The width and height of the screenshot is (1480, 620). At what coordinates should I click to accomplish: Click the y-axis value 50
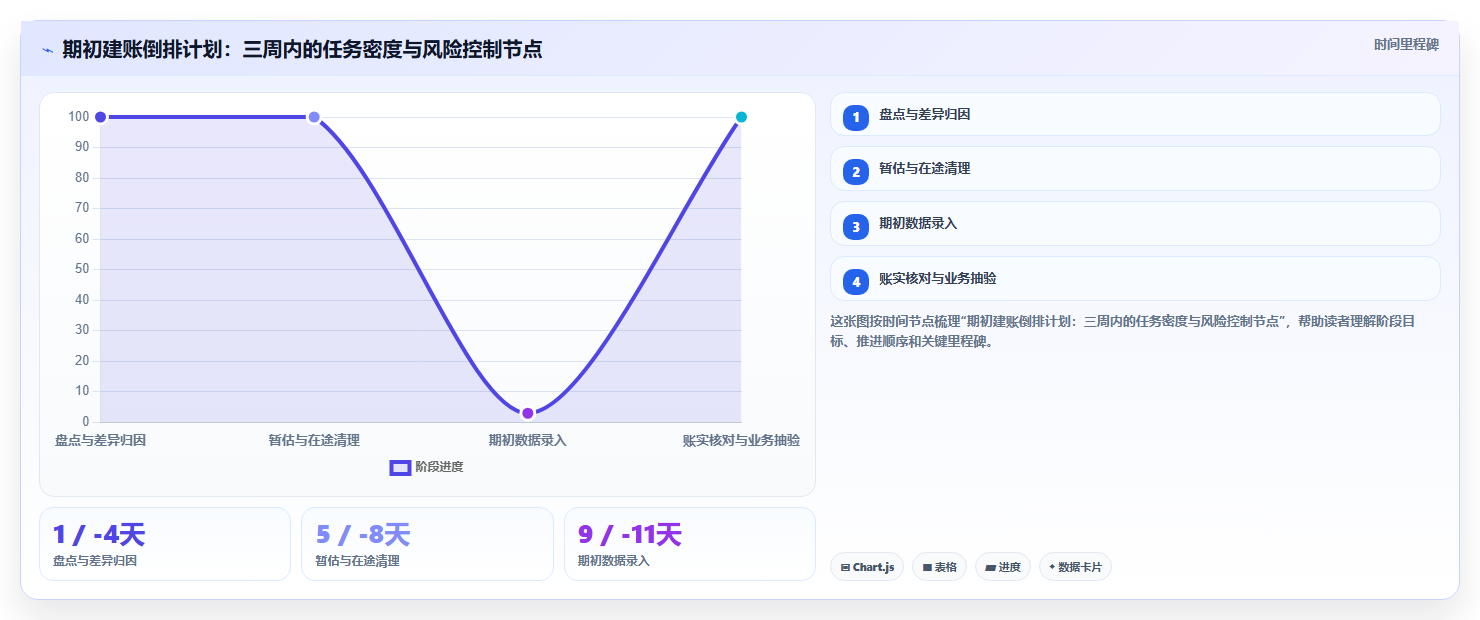(82, 269)
